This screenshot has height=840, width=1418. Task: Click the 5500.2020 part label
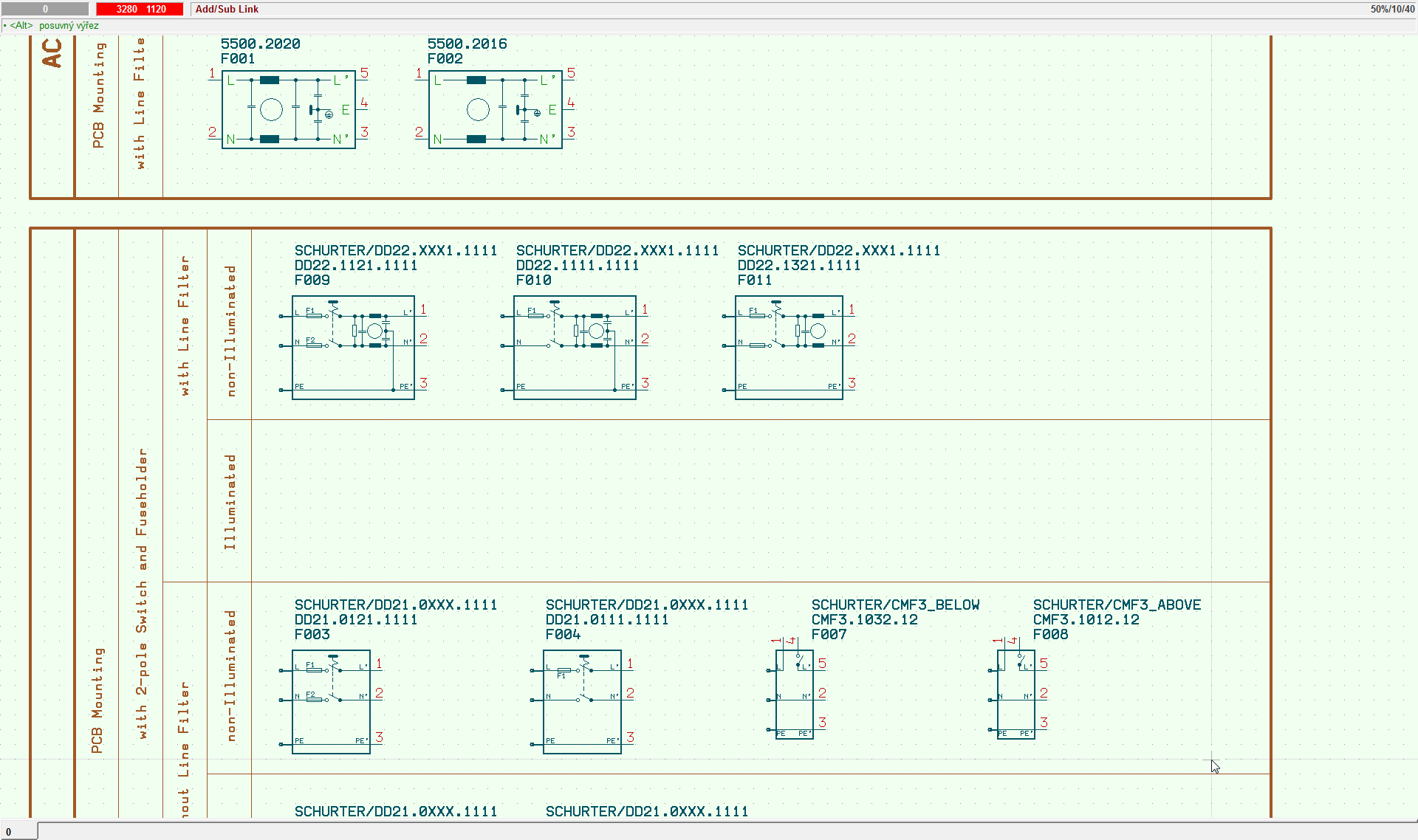point(260,44)
